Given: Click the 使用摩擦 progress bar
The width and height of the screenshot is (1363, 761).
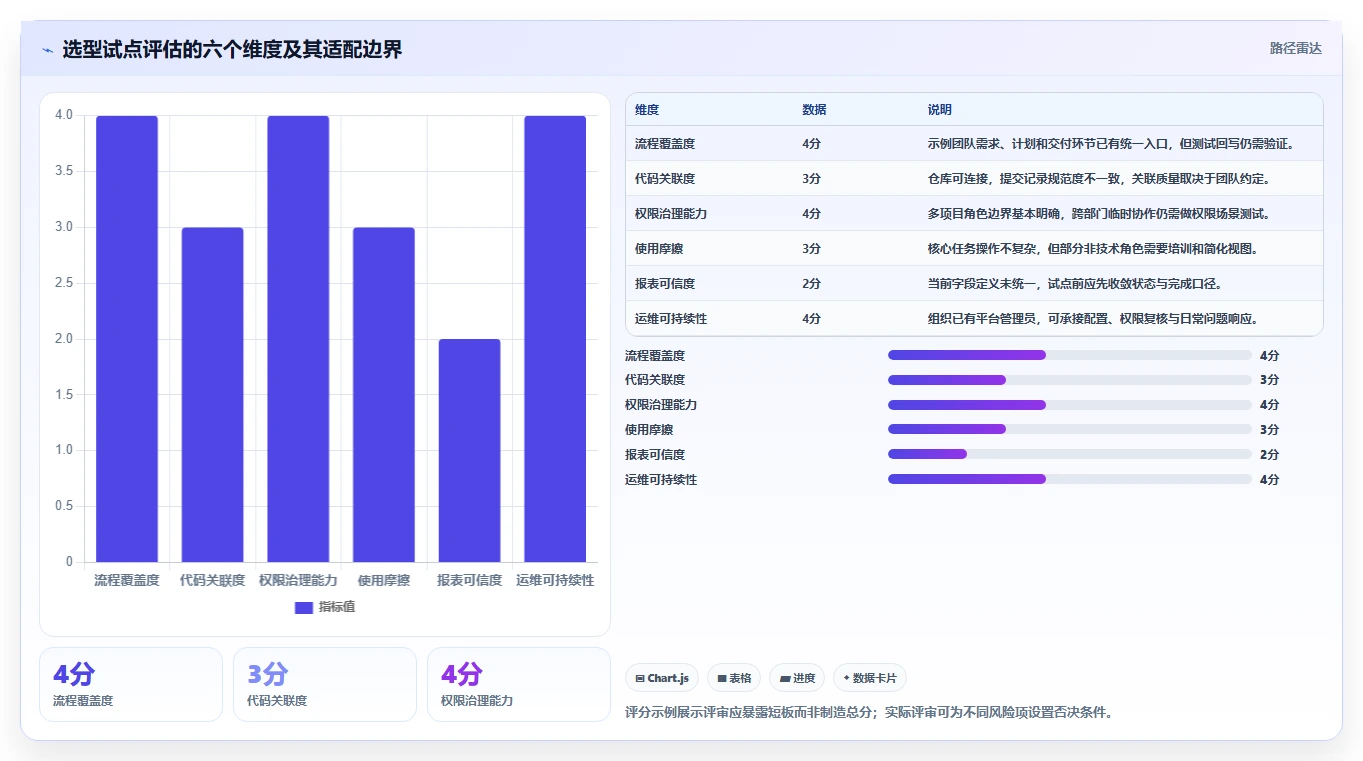Looking at the screenshot, I should (1070, 429).
